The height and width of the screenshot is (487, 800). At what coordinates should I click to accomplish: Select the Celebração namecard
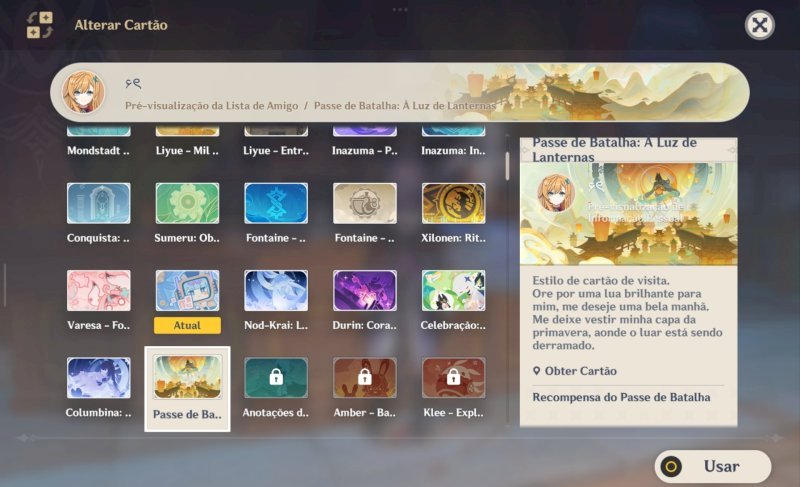[454, 290]
